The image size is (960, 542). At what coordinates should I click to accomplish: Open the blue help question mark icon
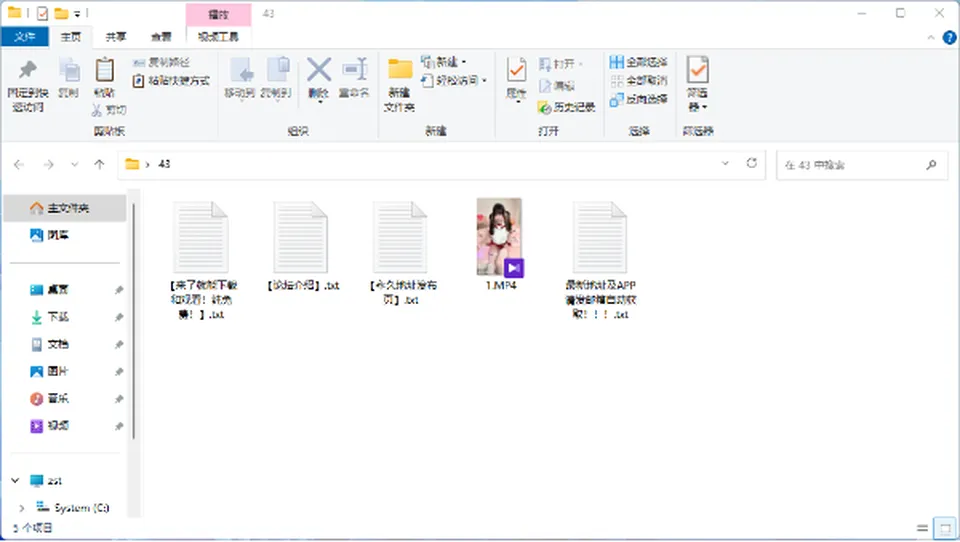949,38
